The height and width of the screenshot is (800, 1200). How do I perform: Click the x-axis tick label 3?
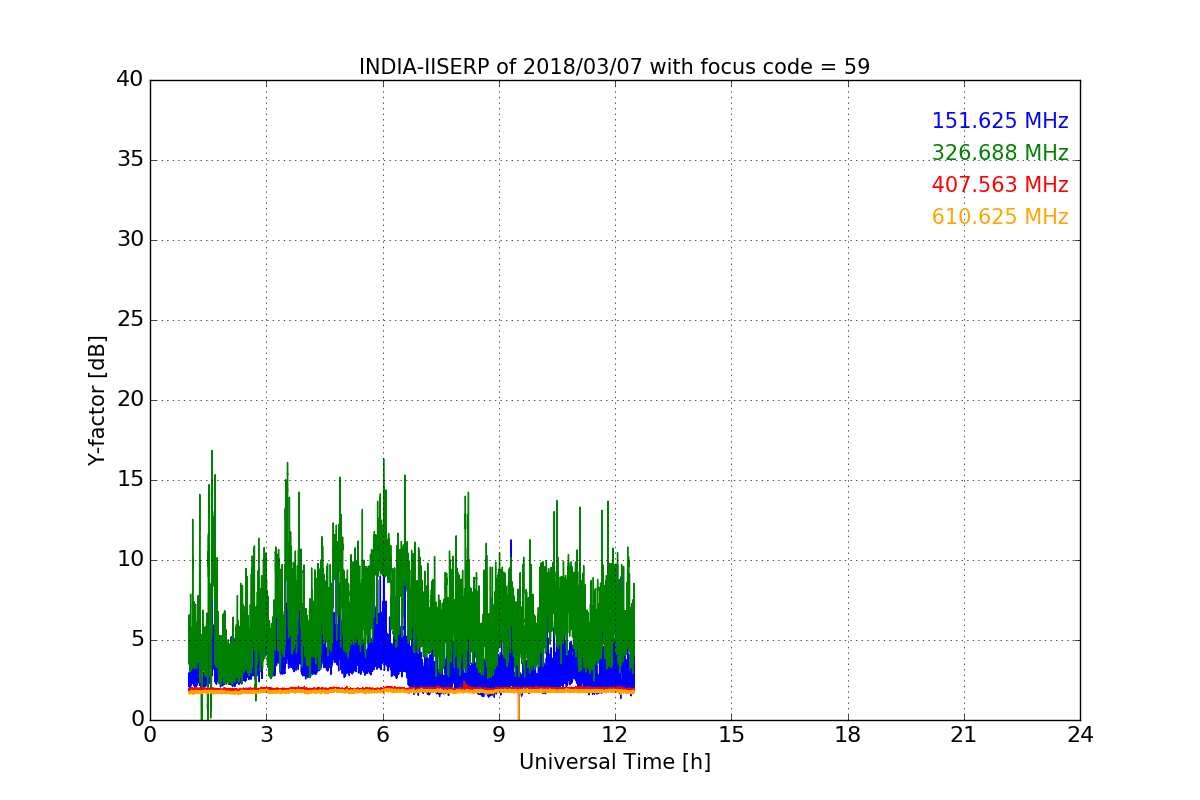[266, 735]
